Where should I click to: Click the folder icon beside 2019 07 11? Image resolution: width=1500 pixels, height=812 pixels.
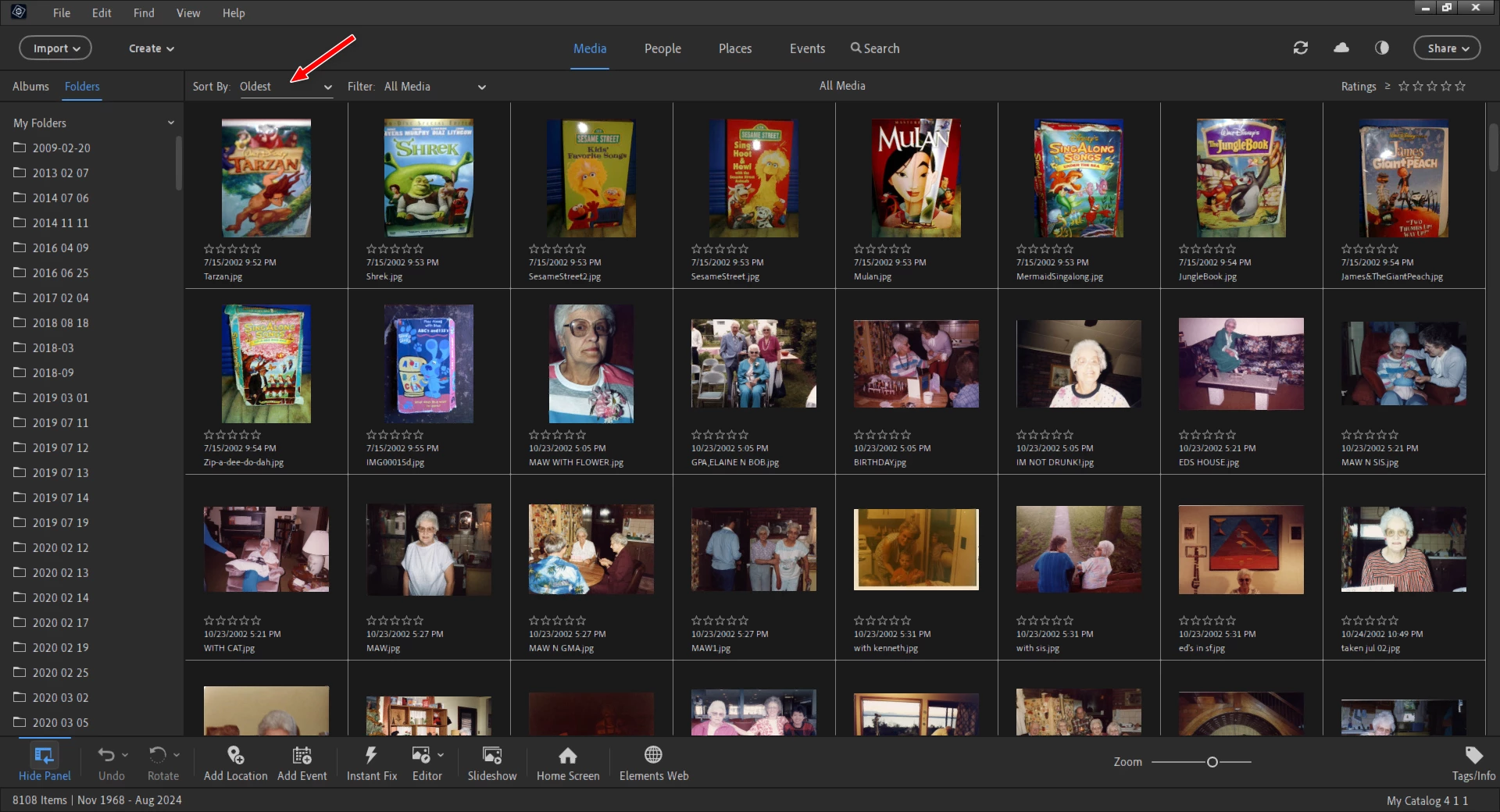click(x=20, y=422)
